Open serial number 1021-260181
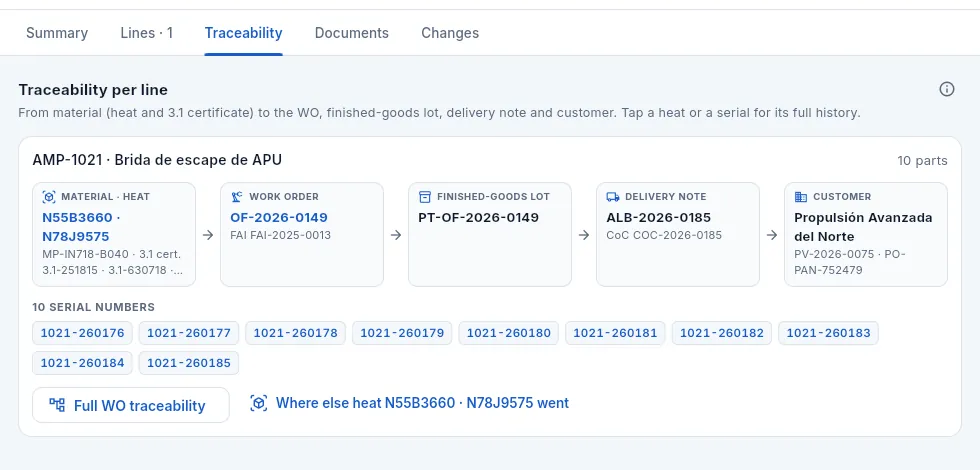The image size is (980, 470). click(615, 333)
